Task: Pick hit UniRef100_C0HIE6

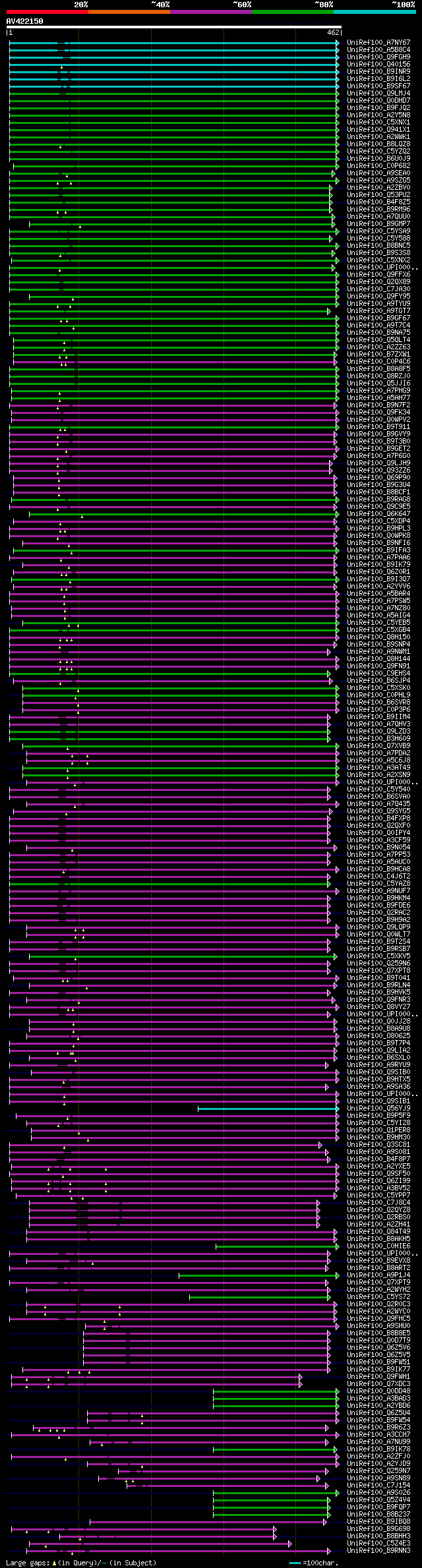Action: tap(378, 1246)
